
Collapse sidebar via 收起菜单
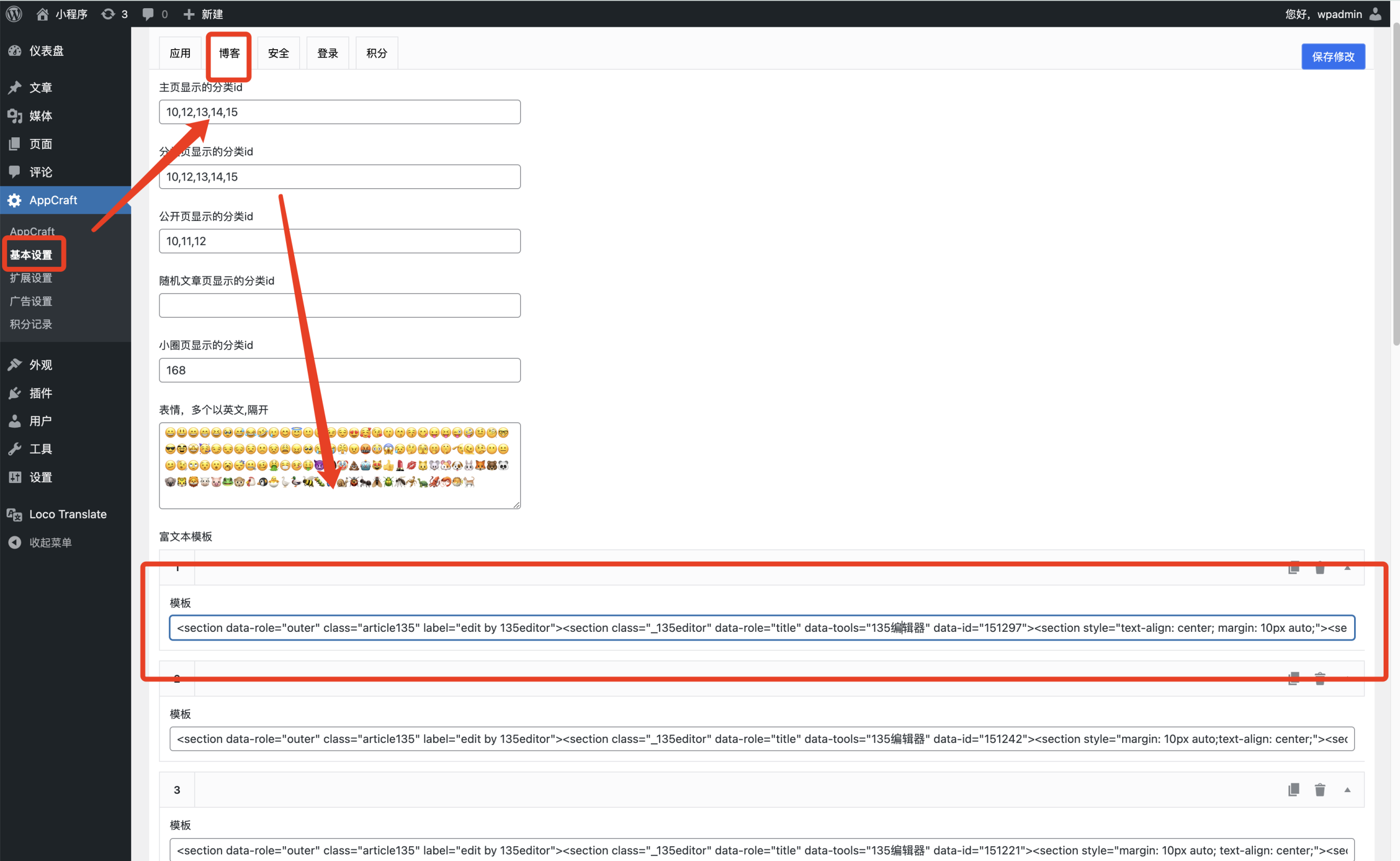pos(50,543)
